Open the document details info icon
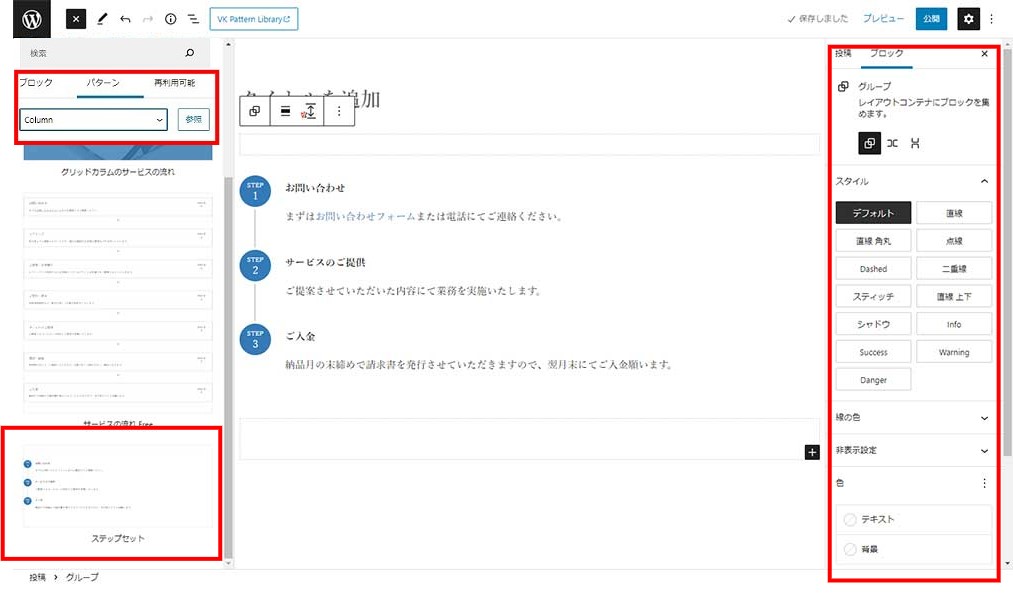 170,19
